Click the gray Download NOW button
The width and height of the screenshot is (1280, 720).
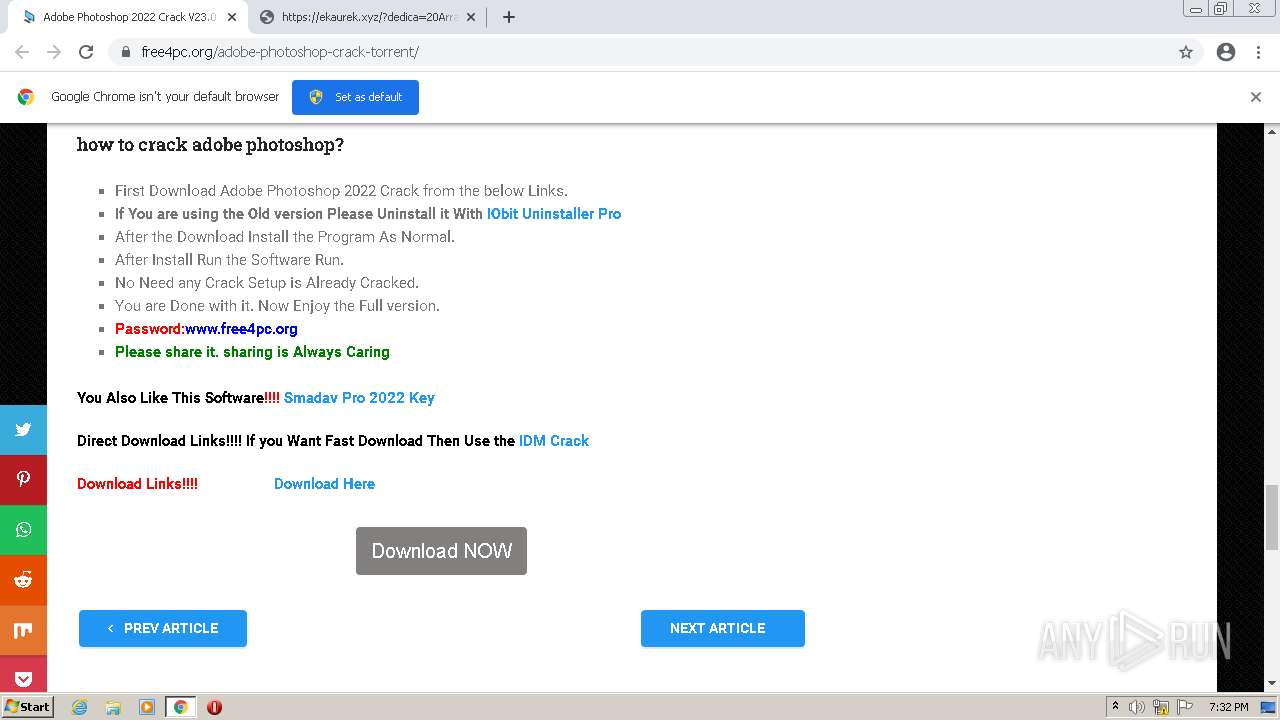click(x=441, y=551)
